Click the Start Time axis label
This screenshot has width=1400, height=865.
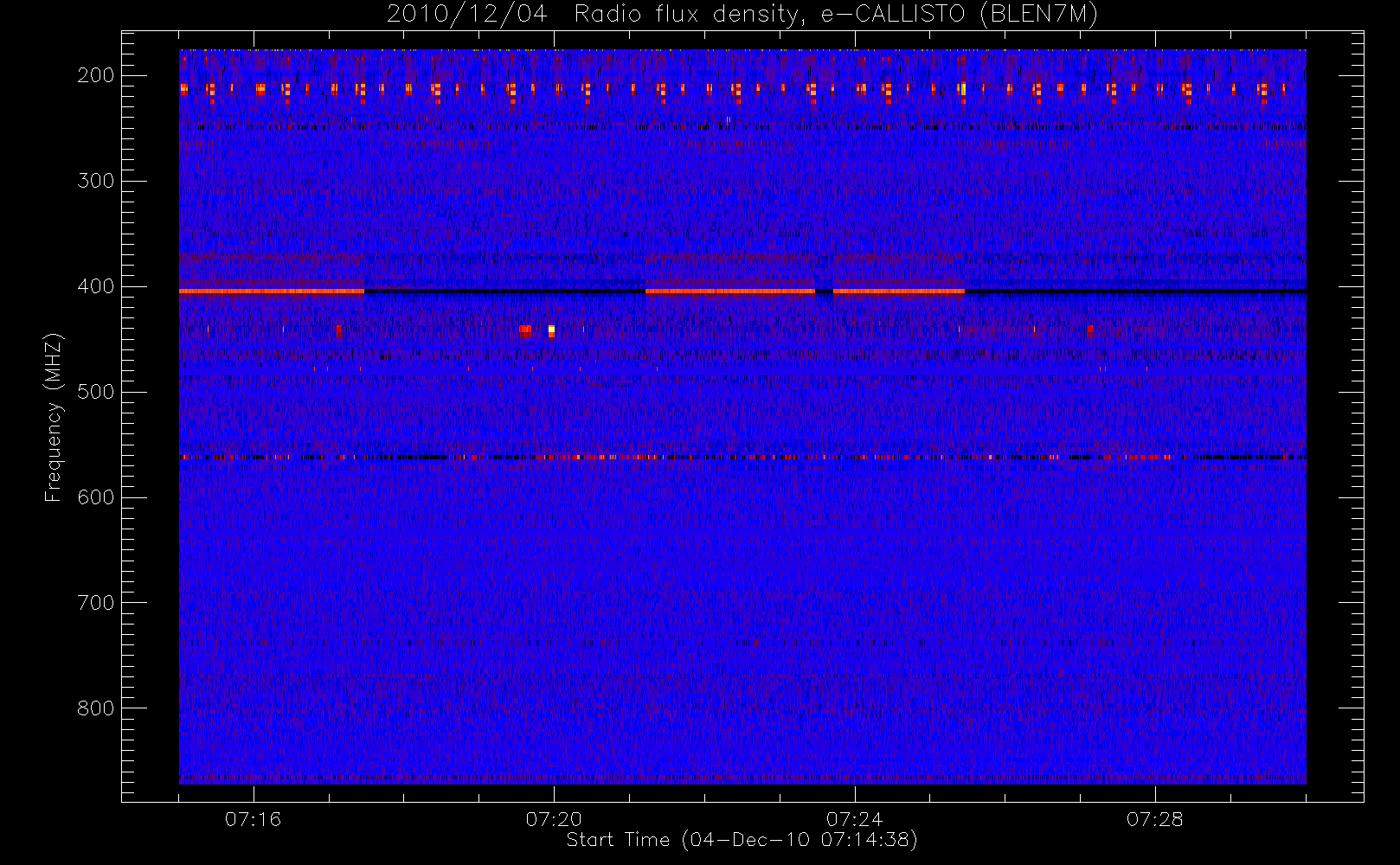[742, 840]
